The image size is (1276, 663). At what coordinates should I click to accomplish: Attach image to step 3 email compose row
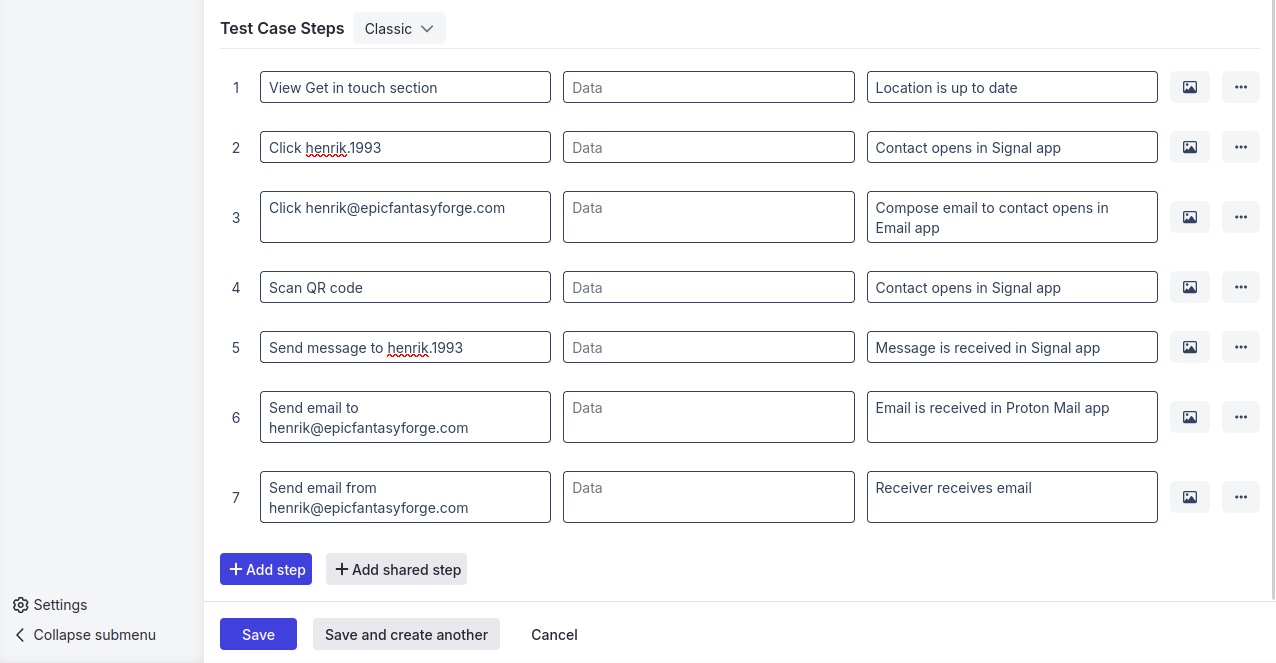pyautogui.click(x=1190, y=217)
